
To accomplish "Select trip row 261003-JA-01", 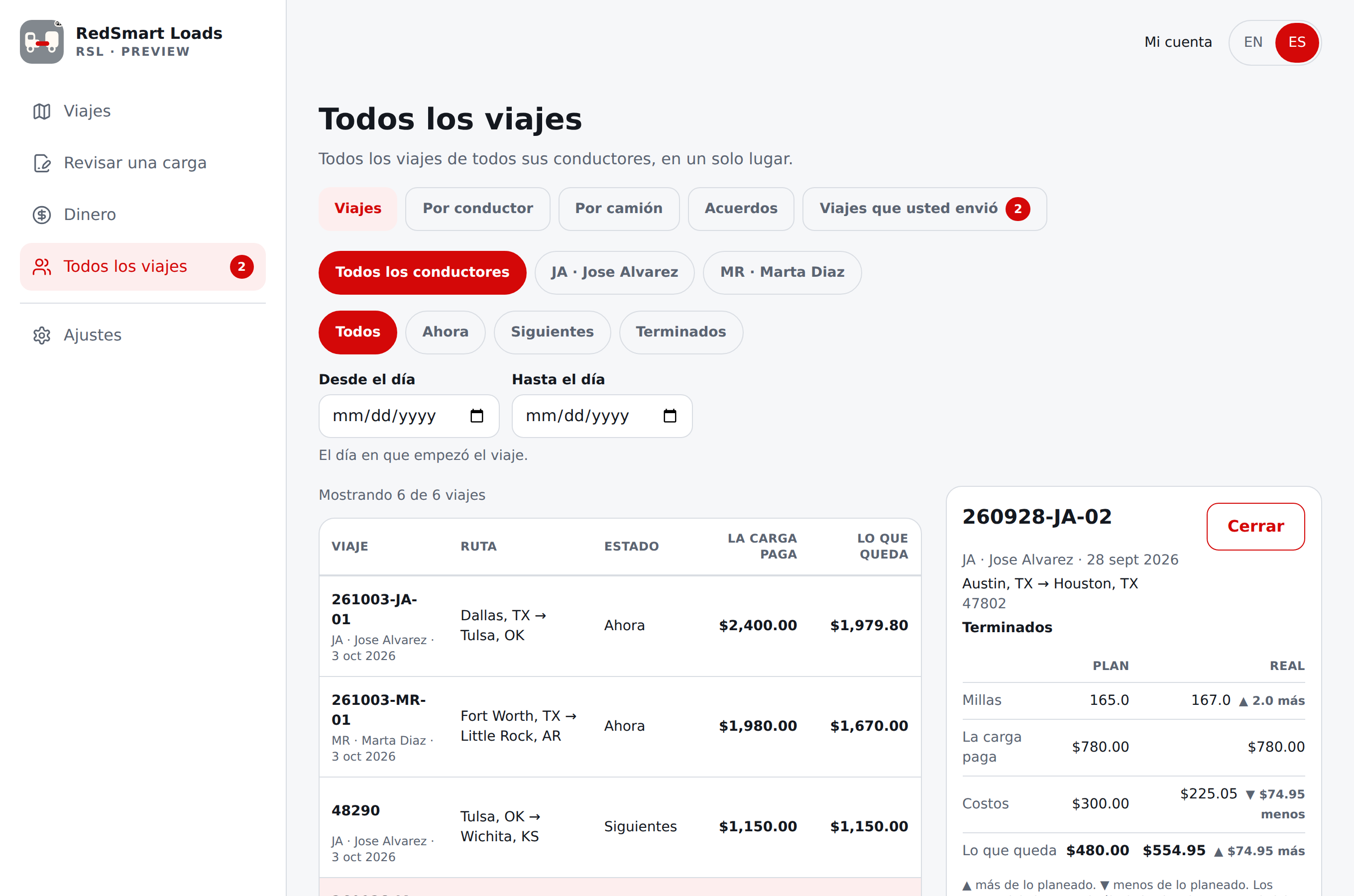I will pyautogui.click(x=620, y=626).
